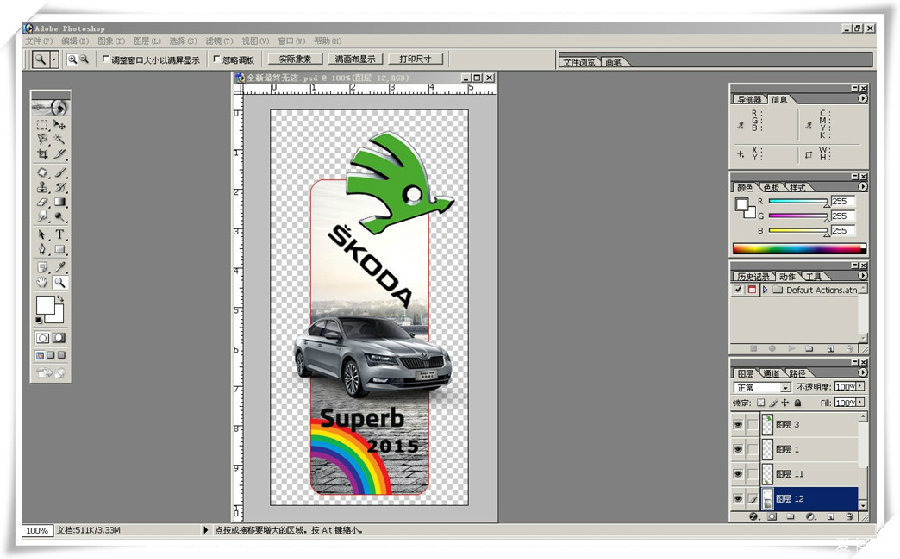Select the Healing Brush tool

pyautogui.click(x=42, y=172)
